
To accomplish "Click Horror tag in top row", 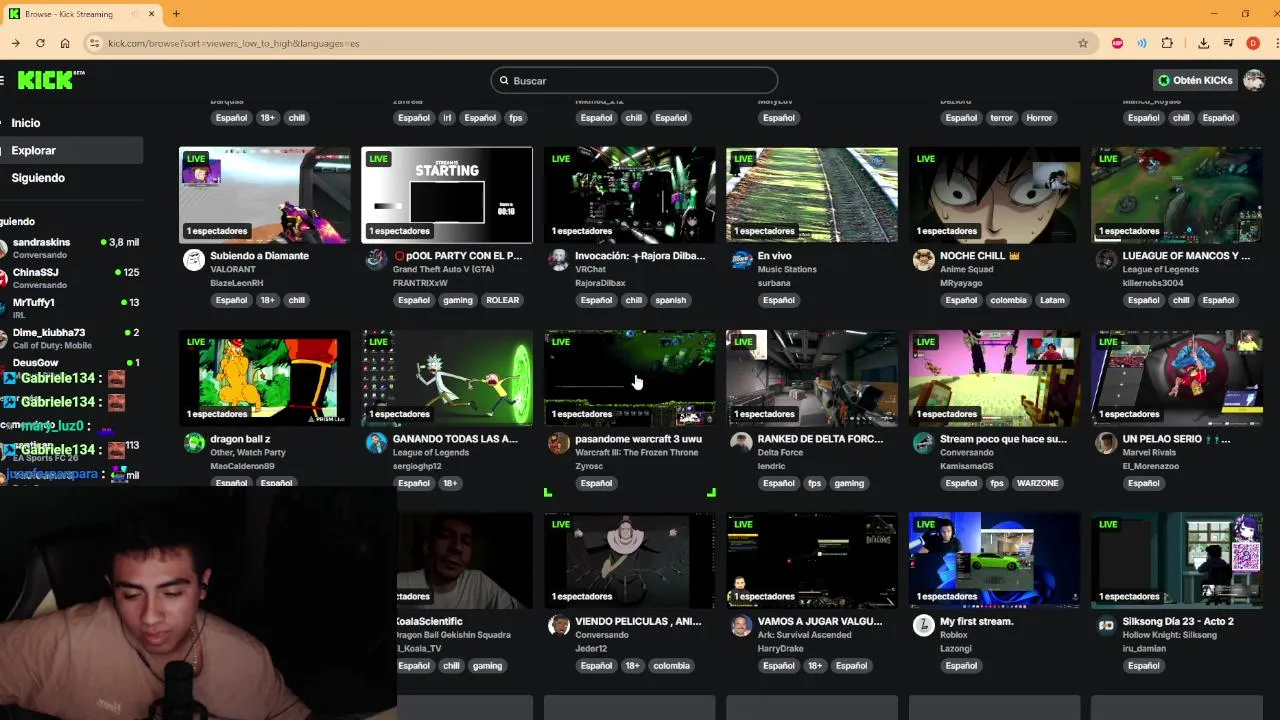I will (x=1039, y=118).
